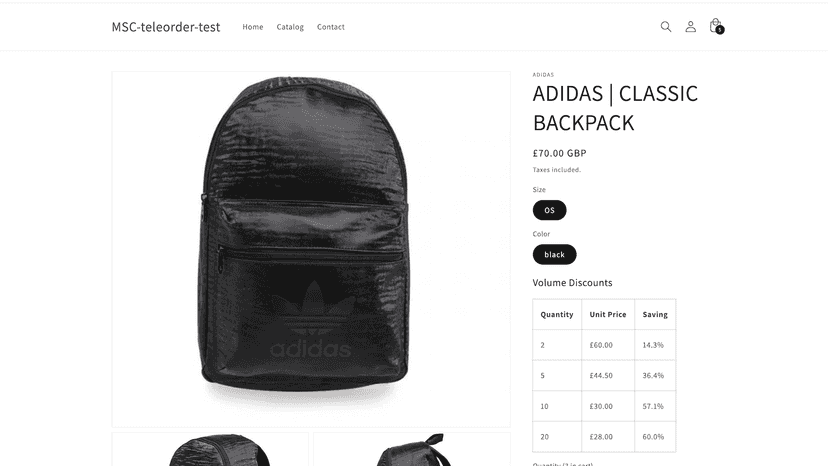
Task: Click the ADIDAS | CLASSIC BACKPACK title
Action: (615, 108)
